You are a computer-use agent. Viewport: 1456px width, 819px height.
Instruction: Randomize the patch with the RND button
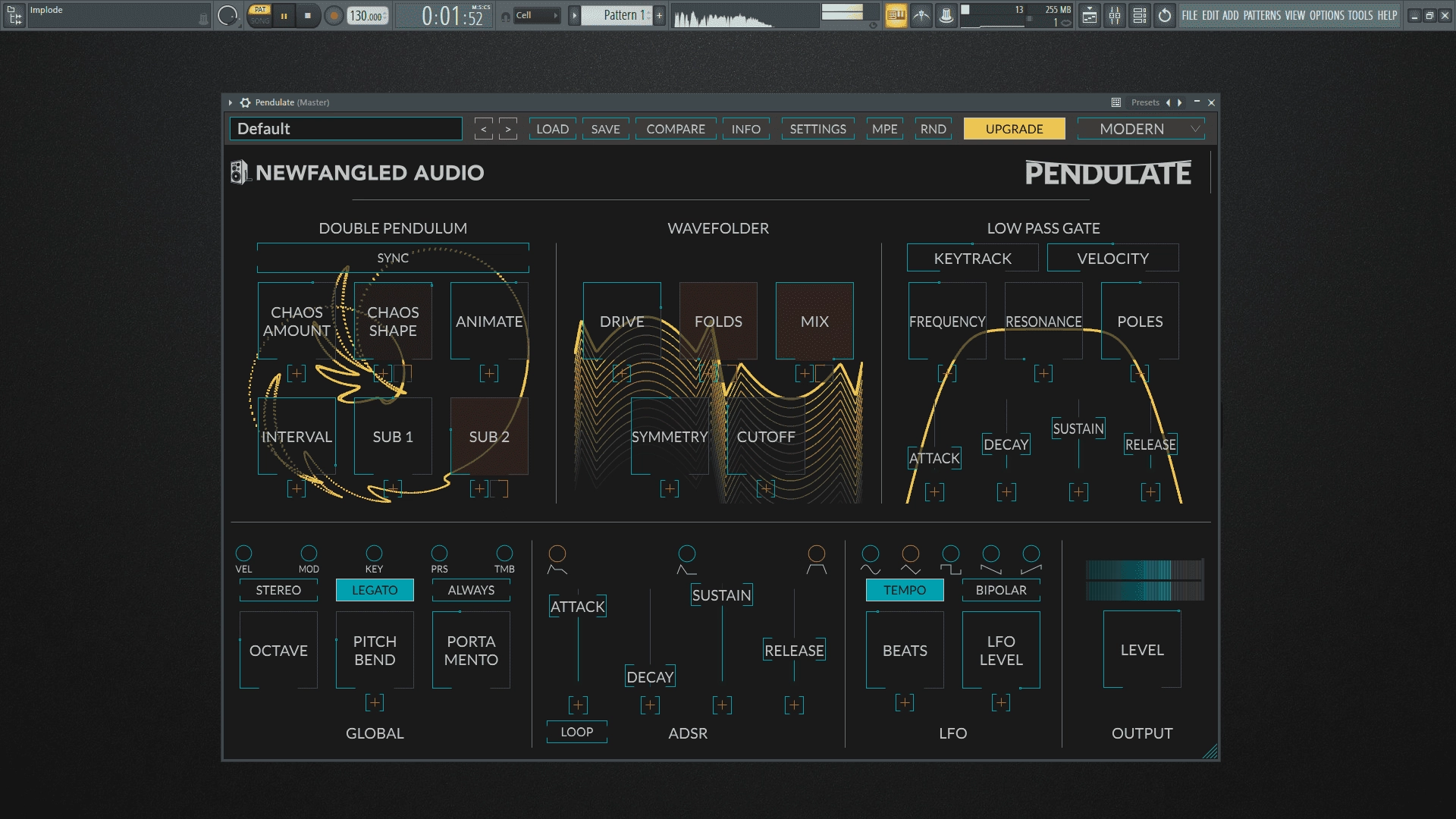coord(933,128)
